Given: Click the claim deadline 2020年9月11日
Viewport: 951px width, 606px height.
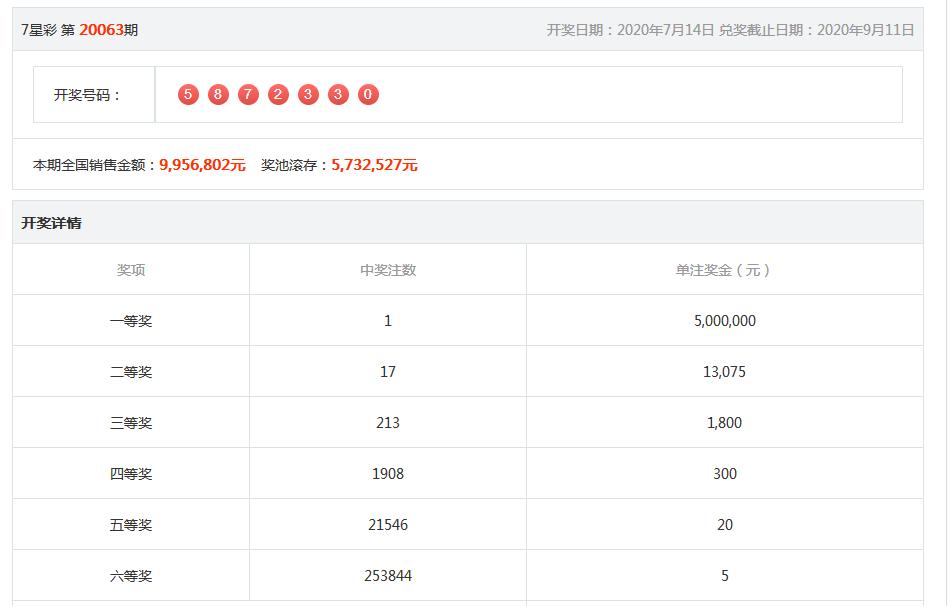Looking at the screenshot, I should point(865,30).
